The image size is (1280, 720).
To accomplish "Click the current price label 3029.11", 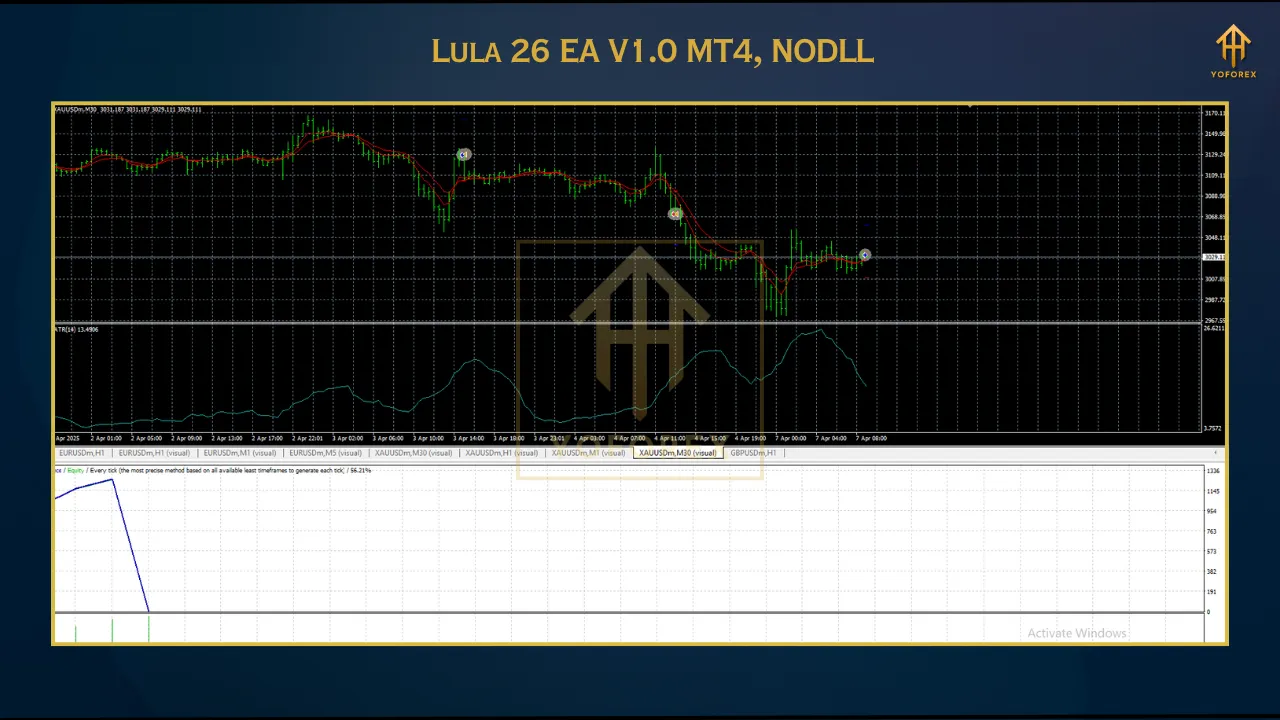I will 1214,257.
